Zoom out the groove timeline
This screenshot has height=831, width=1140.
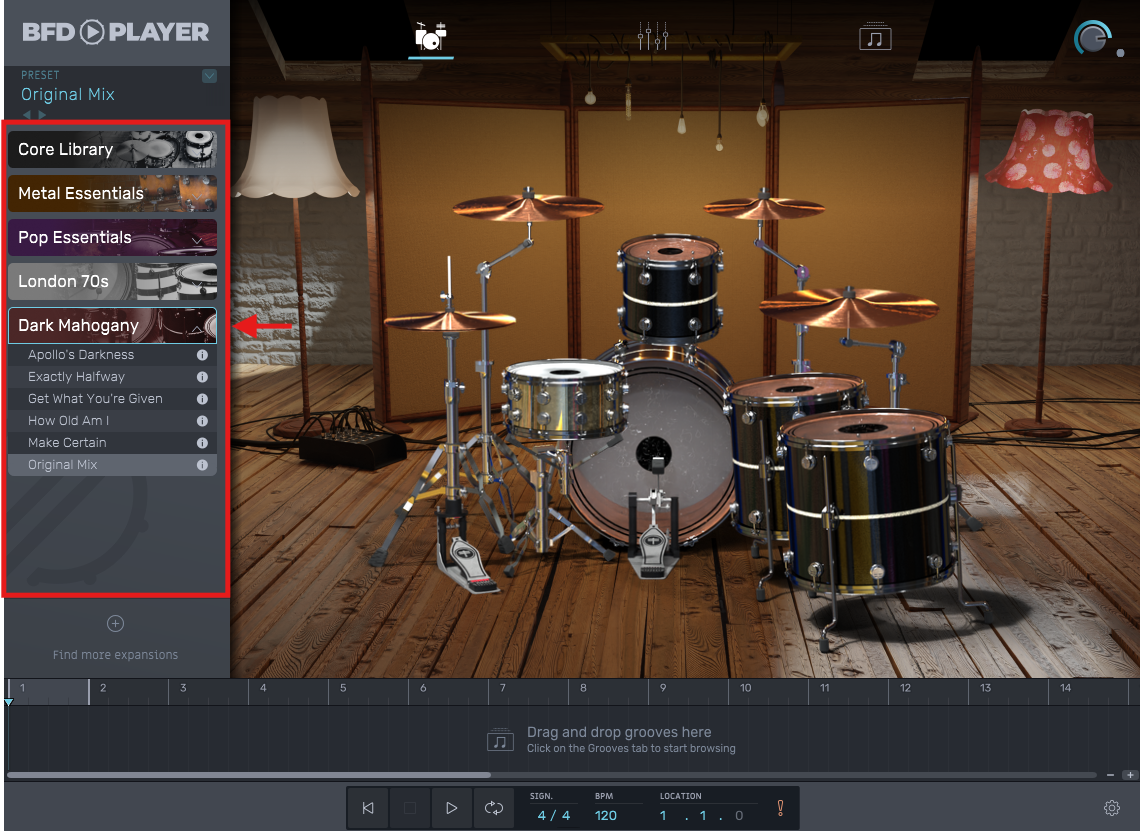click(1110, 775)
